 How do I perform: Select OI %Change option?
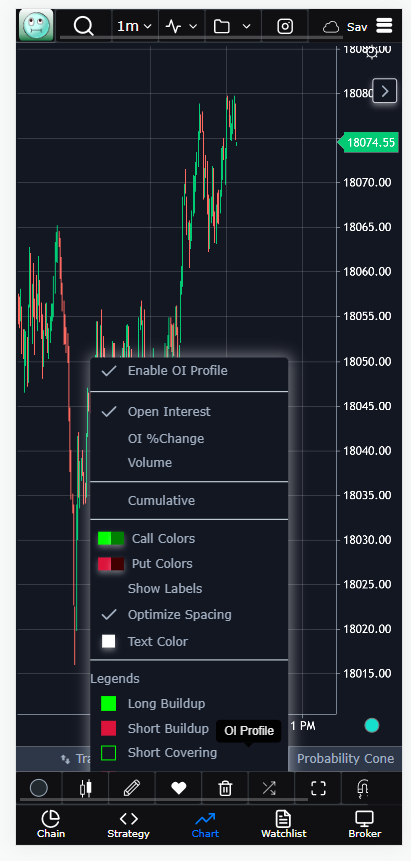pos(189,439)
